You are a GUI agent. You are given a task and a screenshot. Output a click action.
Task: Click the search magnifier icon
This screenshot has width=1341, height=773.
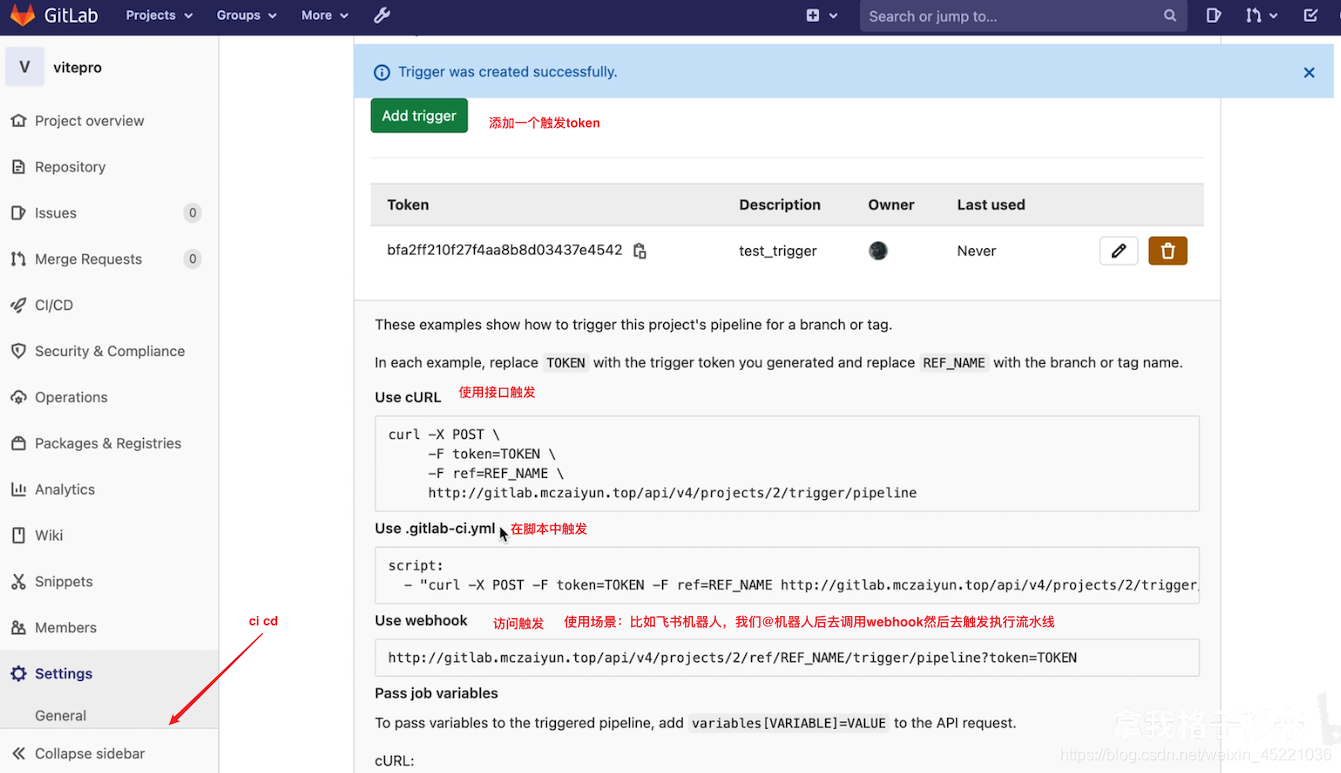tap(1170, 16)
